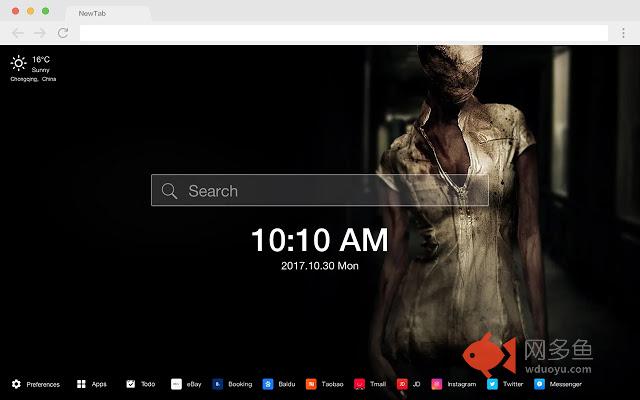The width and height of the screenshot is (640, 400).
Task: Launch the Taobao shortcut icon
Action: coord(311,384)
